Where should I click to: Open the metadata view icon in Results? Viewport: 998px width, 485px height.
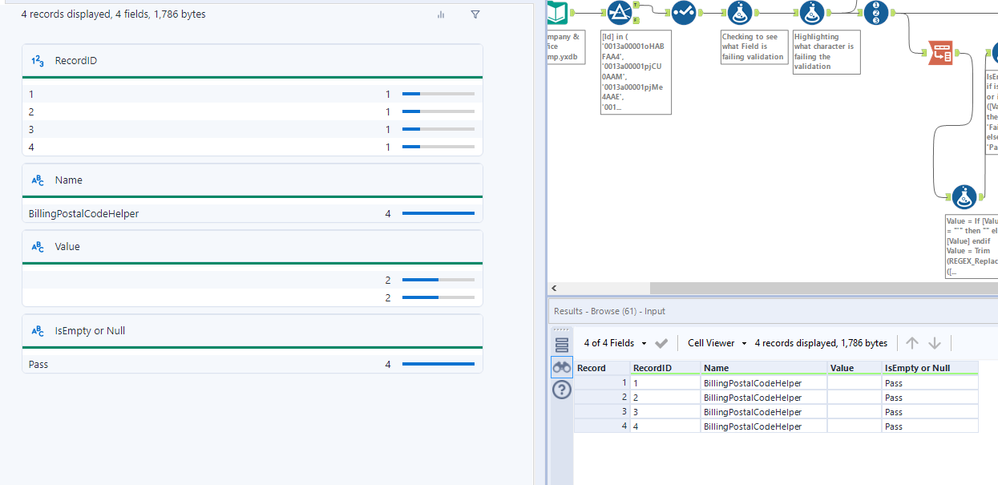[561, 344]
